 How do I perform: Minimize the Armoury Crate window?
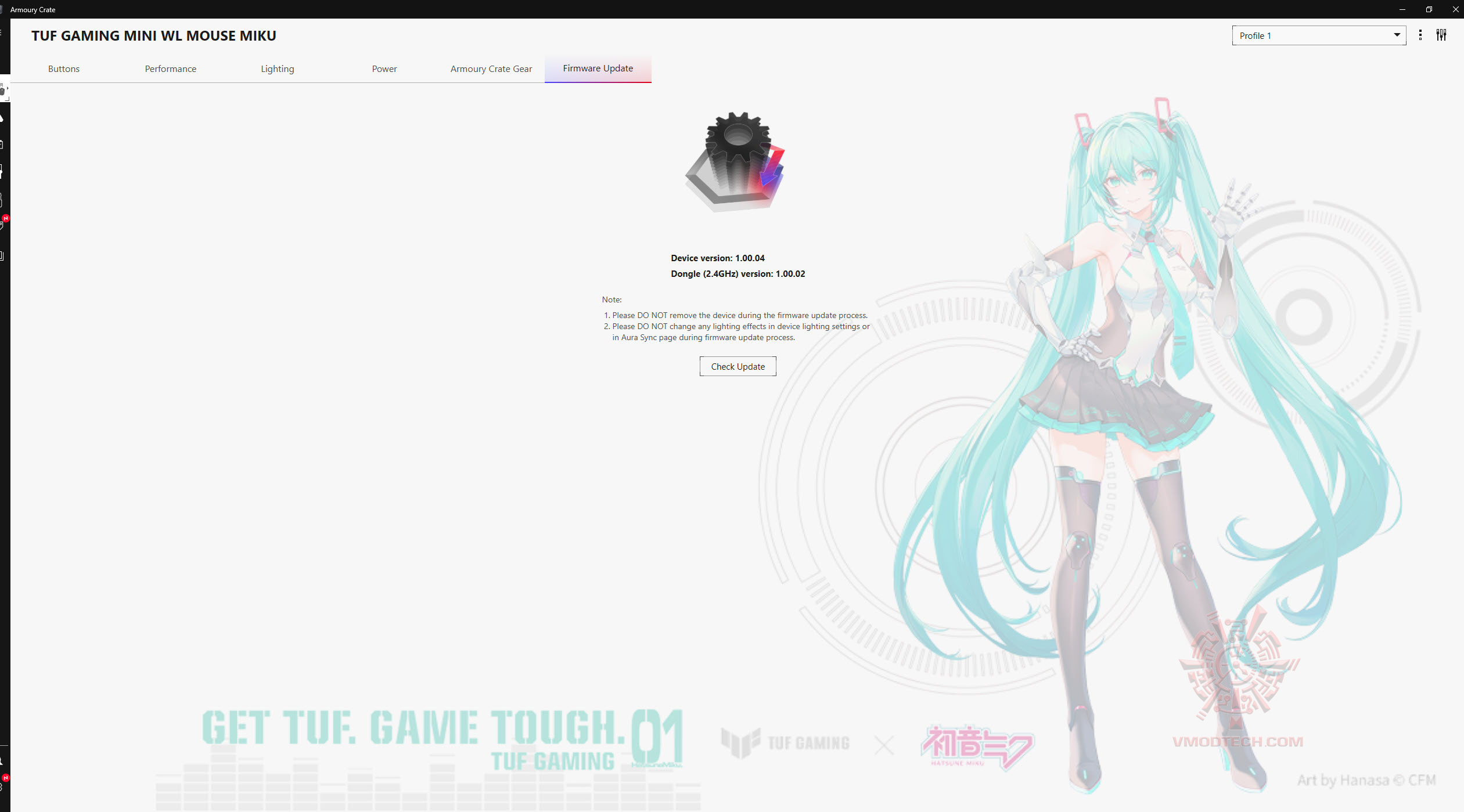(1402, 9)
